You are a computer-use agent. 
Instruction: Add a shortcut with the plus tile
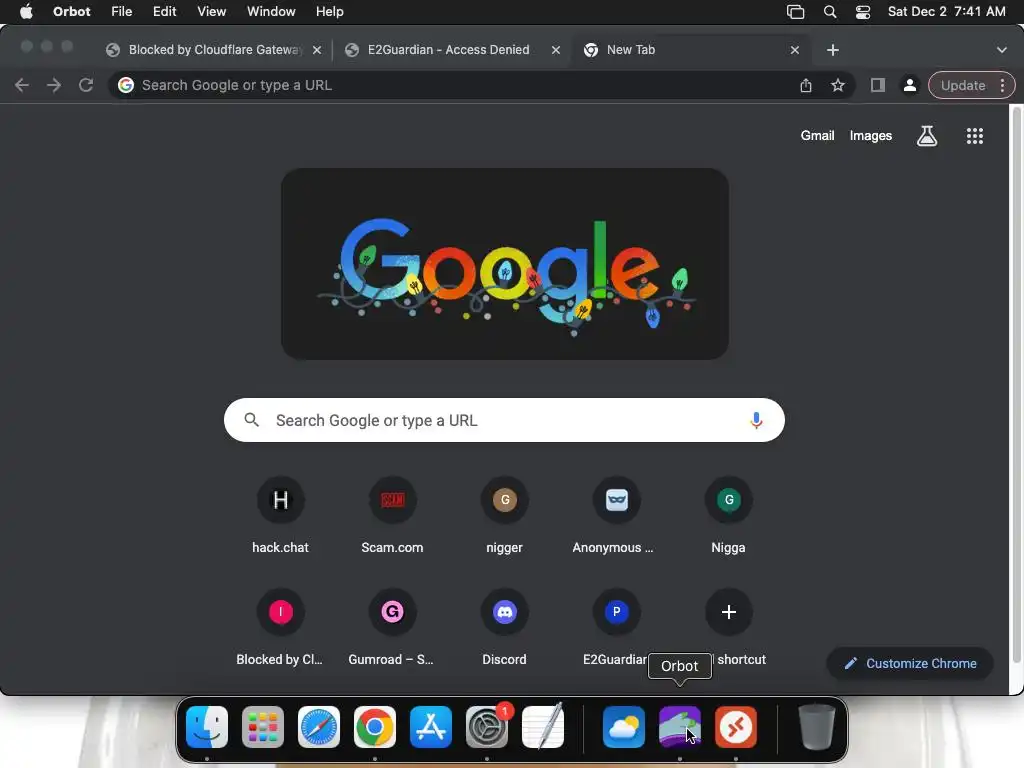tap(728, 612)
